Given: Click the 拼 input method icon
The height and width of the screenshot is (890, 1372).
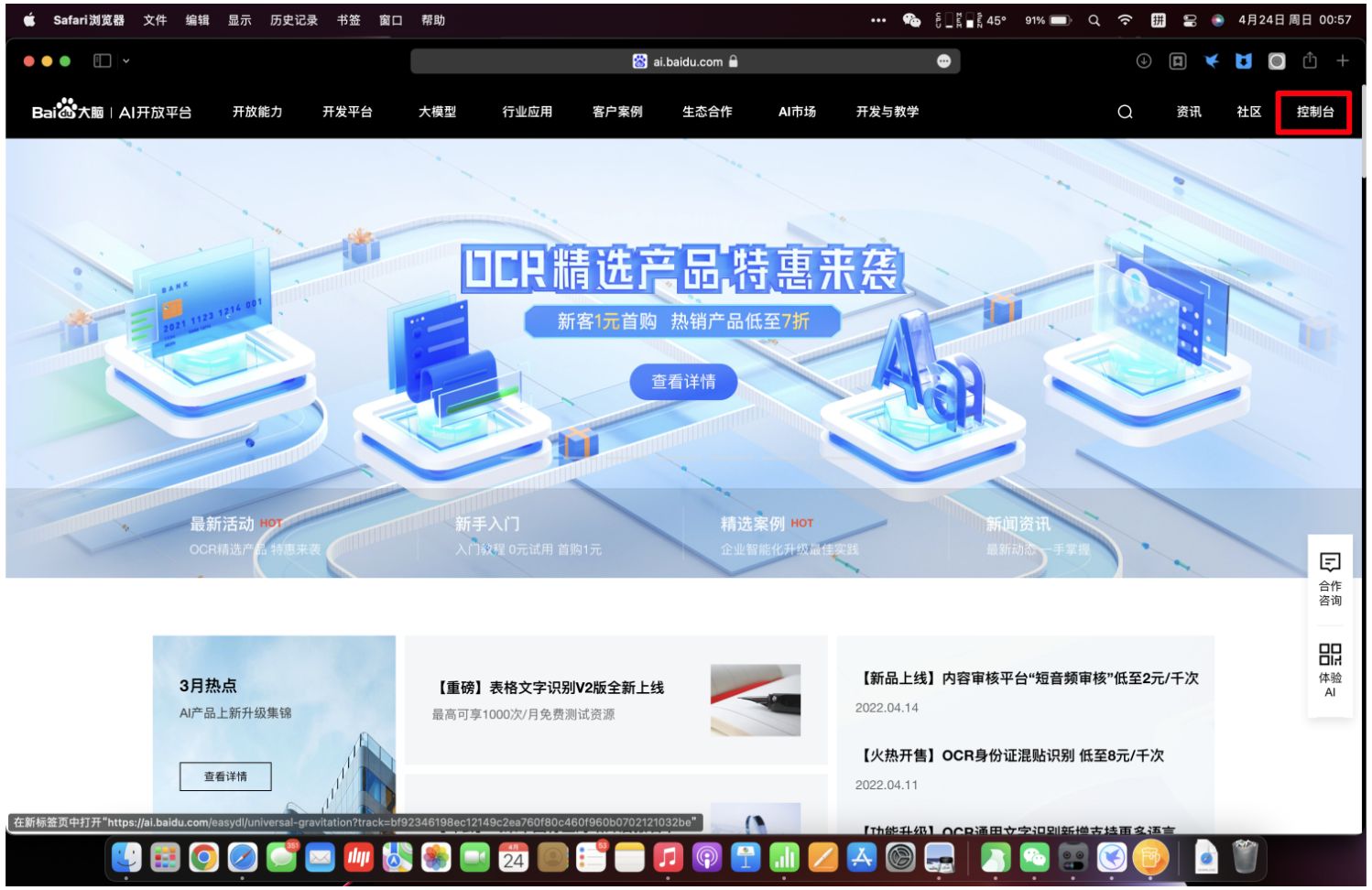Looking at the screenshot, I should tap(1159, 19).
